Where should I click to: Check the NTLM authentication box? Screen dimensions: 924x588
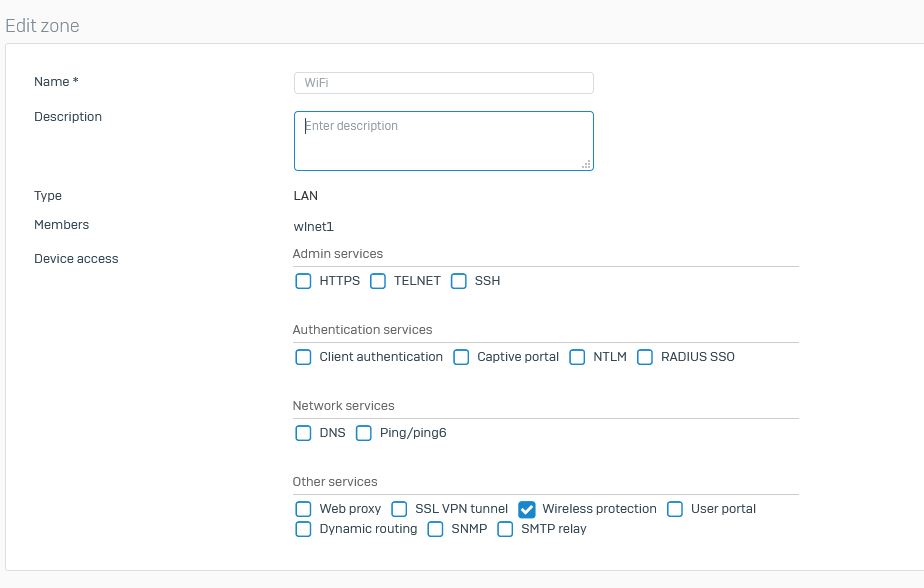pyautogui.click(x=577, y=357)
